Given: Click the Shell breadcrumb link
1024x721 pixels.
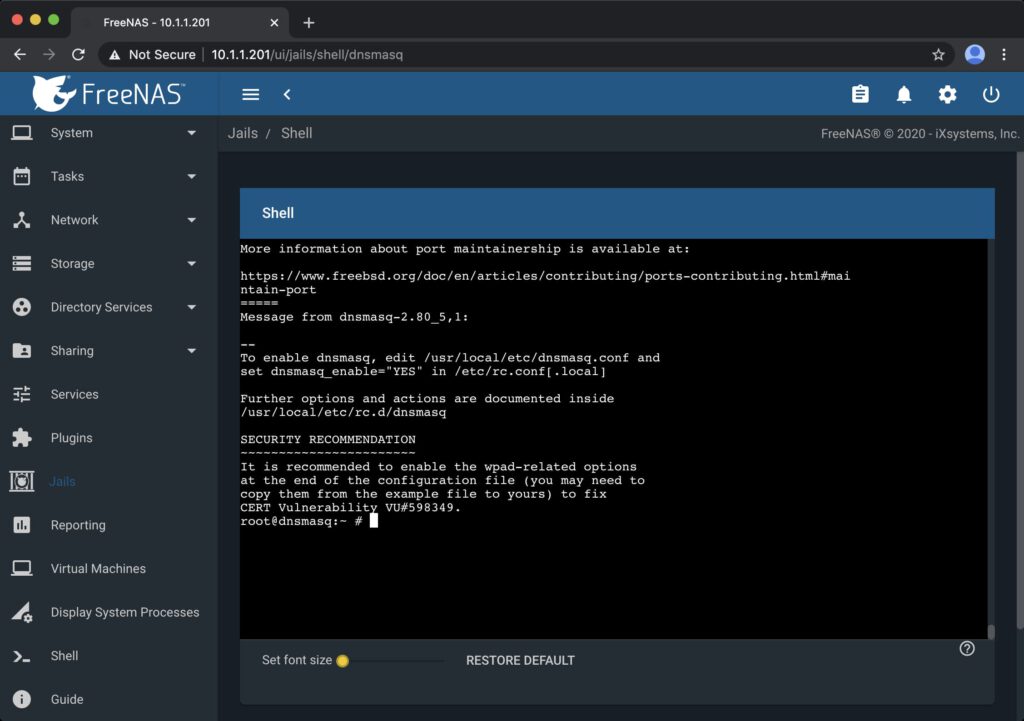Looking at the screenshot, I should tap(296, 133).
